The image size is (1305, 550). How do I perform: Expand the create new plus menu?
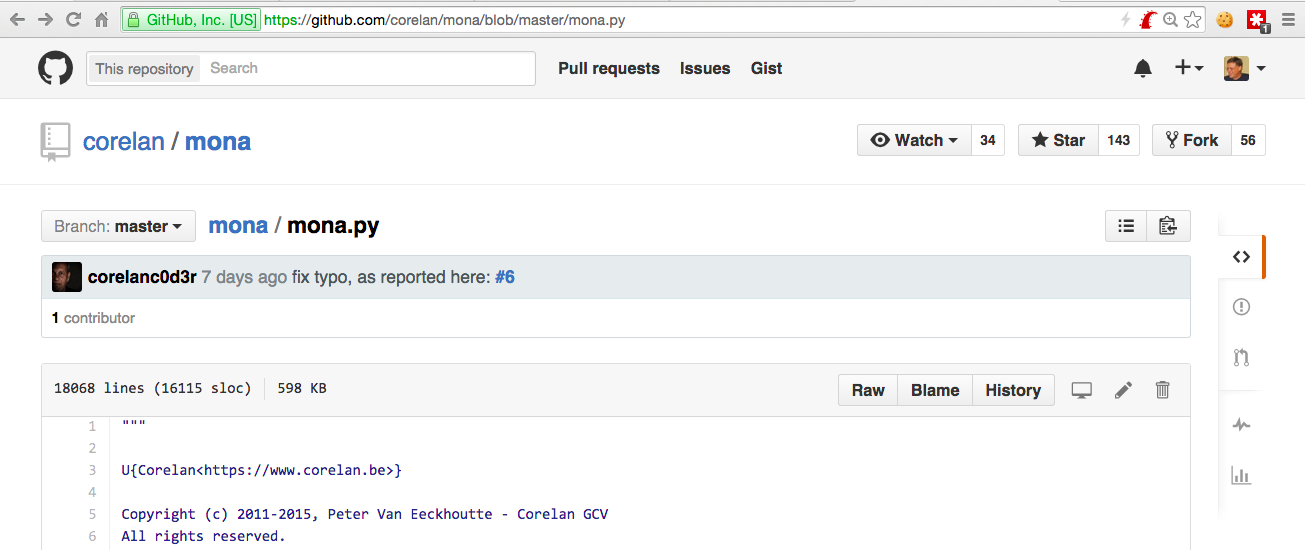(x=1188, y=68)
